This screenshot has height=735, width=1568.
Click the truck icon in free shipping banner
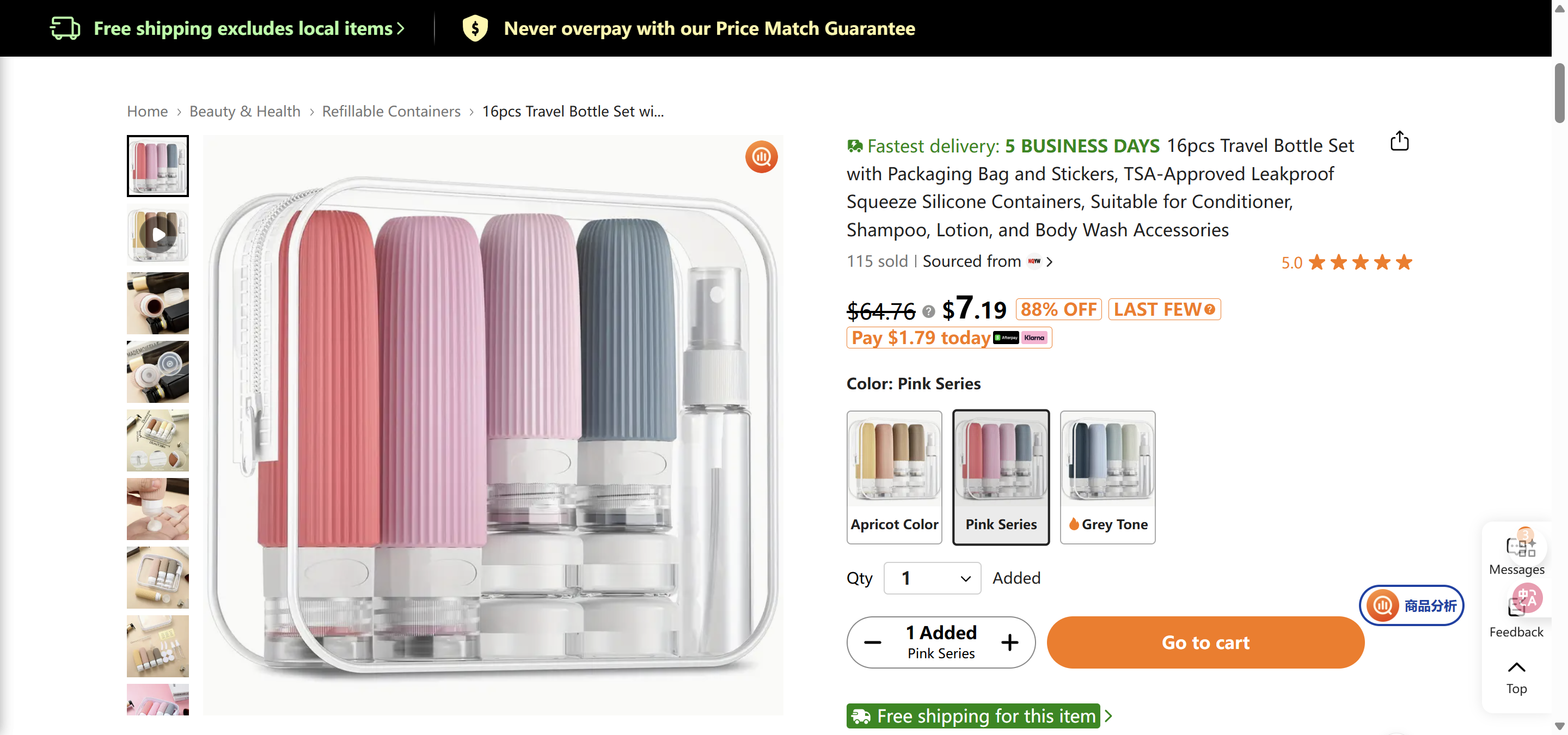coord(65,27)
